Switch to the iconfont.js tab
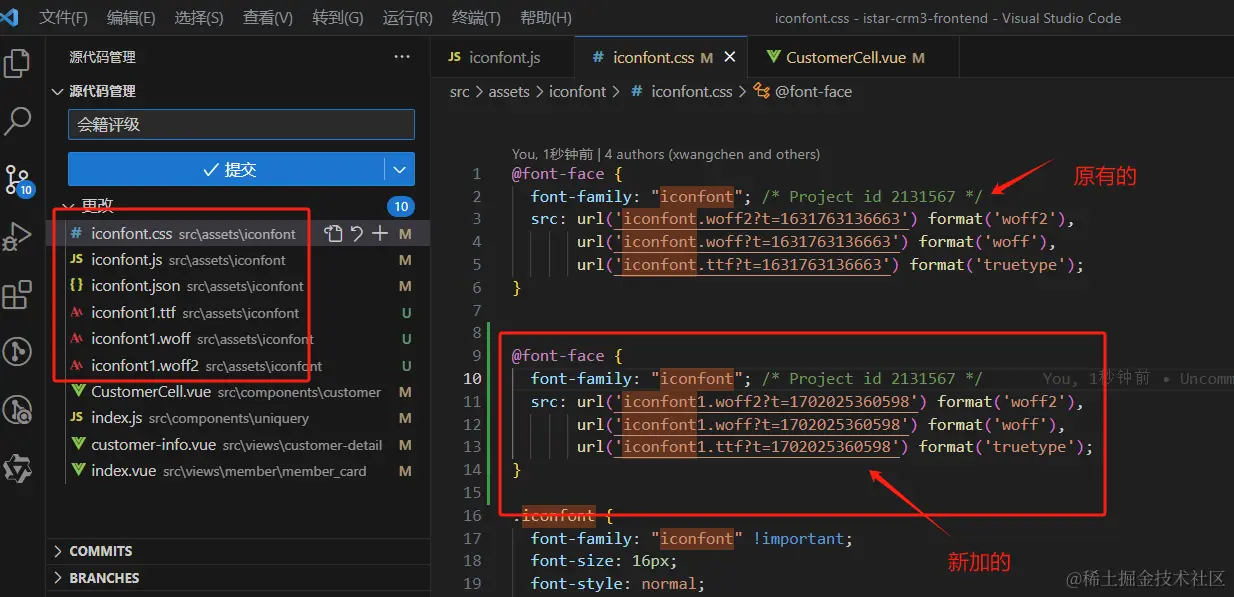The height and width of the screenshot is (597, 1234). [503, 57]
